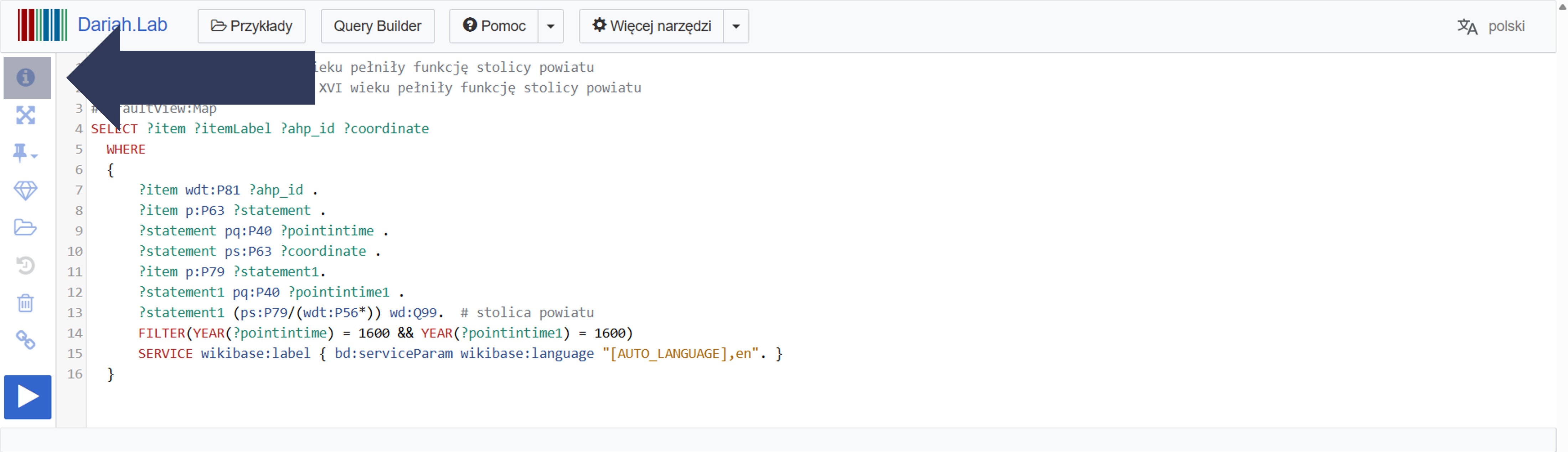
Task: Clear the query with the trash icon
Action: (26, 303)
